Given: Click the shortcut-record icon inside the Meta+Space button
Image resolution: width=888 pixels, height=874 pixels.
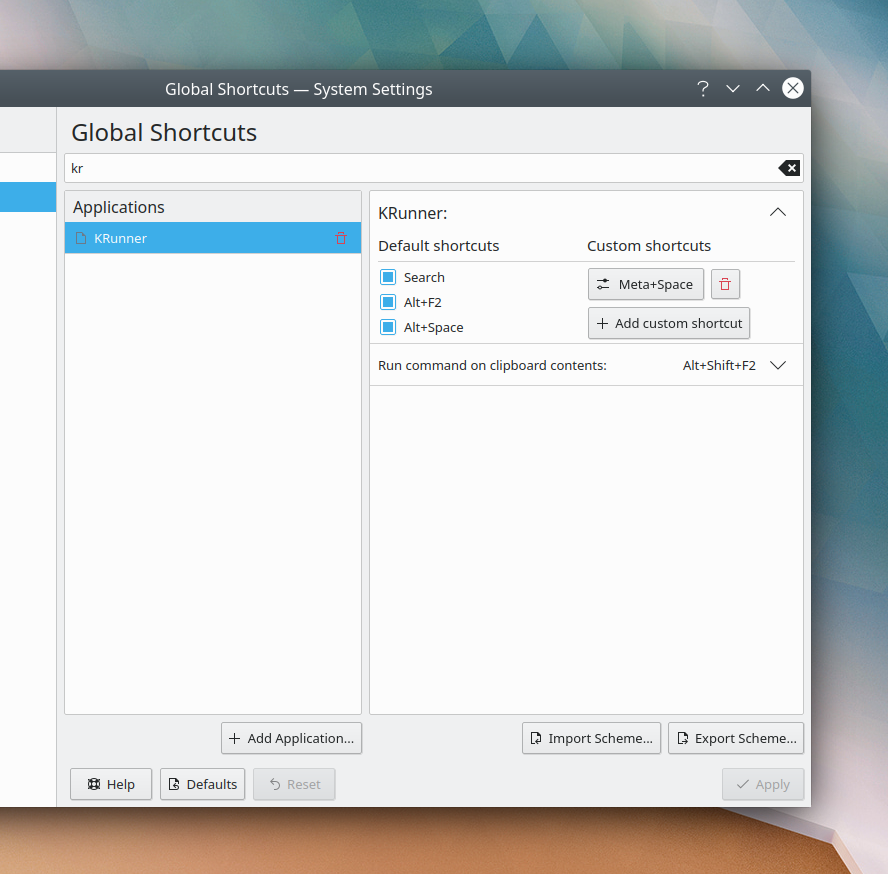Looking at the screenshot, I should pyautogui.click(x=602, y=284).
